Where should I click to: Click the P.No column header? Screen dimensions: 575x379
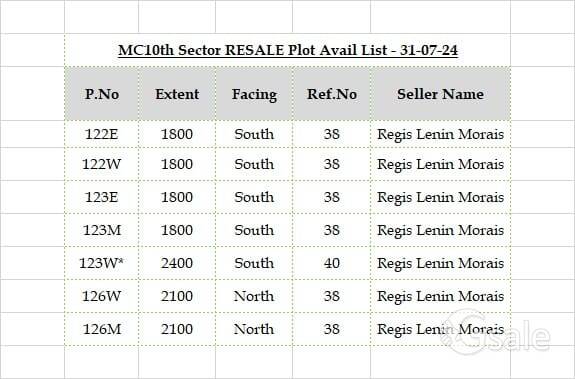[x=102, y=94]
